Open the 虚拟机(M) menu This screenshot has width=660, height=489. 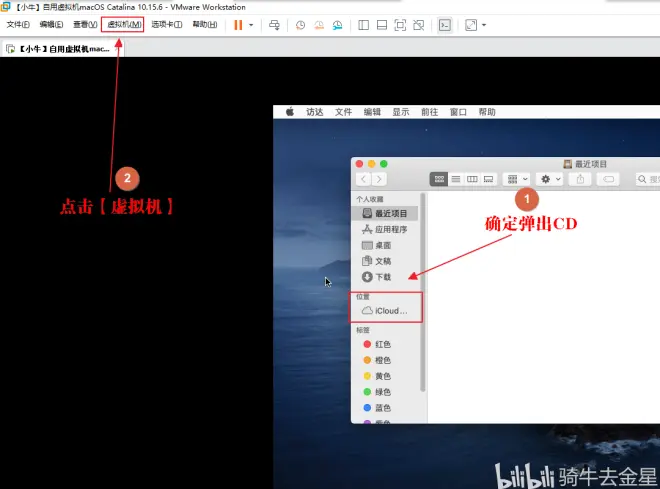tap(124, 25)
